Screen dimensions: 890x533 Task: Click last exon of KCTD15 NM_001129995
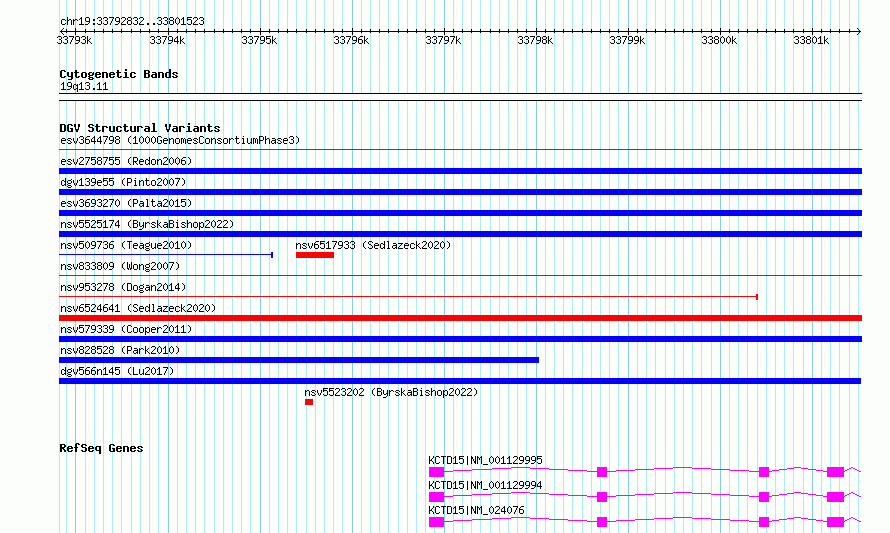click(836, 472)
